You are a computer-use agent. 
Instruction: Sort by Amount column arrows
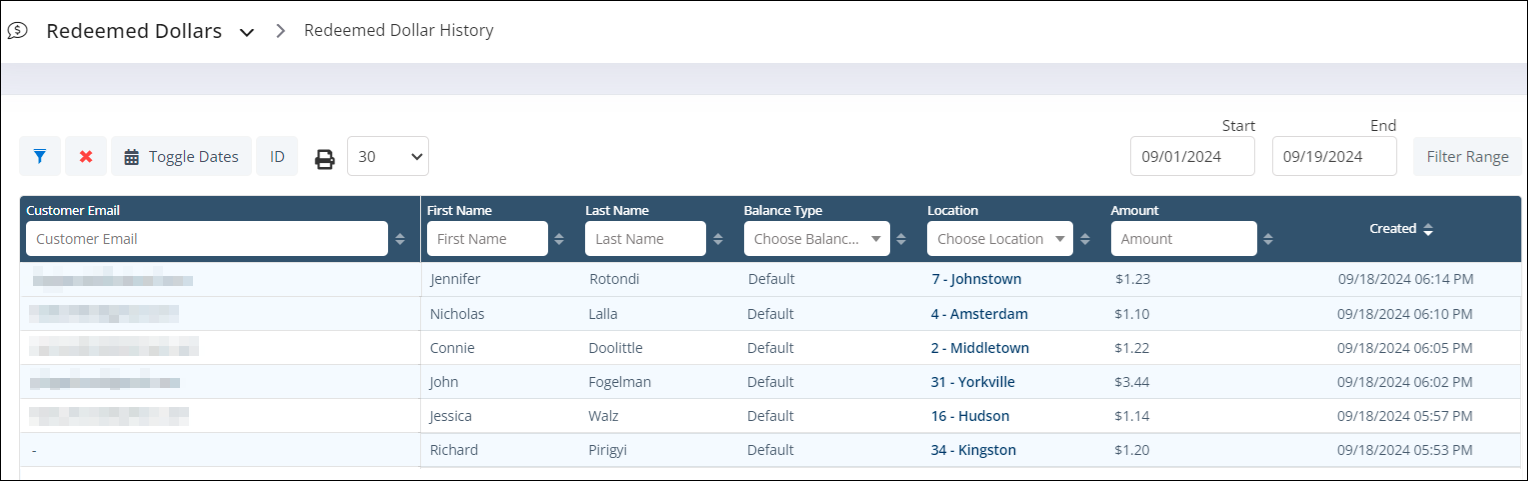pos(1268,239)
